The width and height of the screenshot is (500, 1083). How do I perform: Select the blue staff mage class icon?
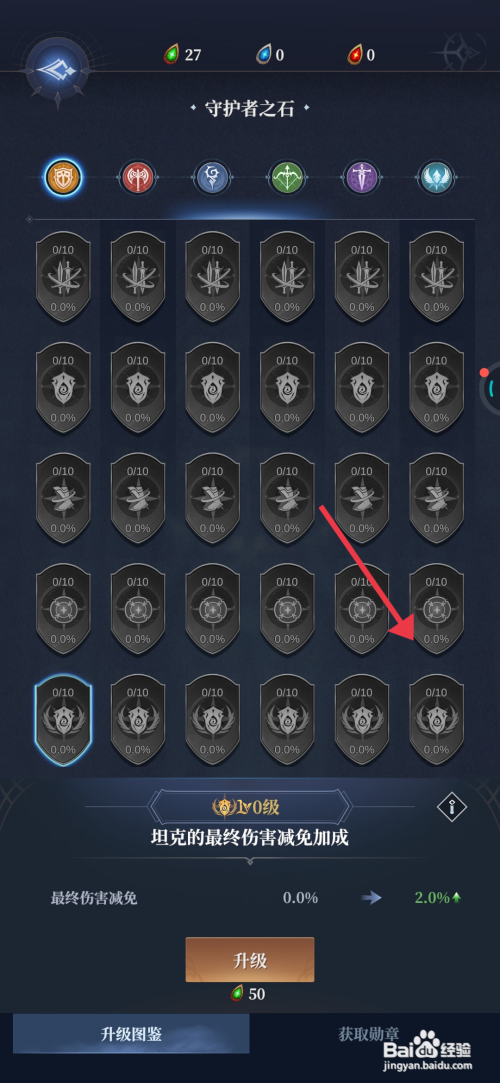click(212, 178)
